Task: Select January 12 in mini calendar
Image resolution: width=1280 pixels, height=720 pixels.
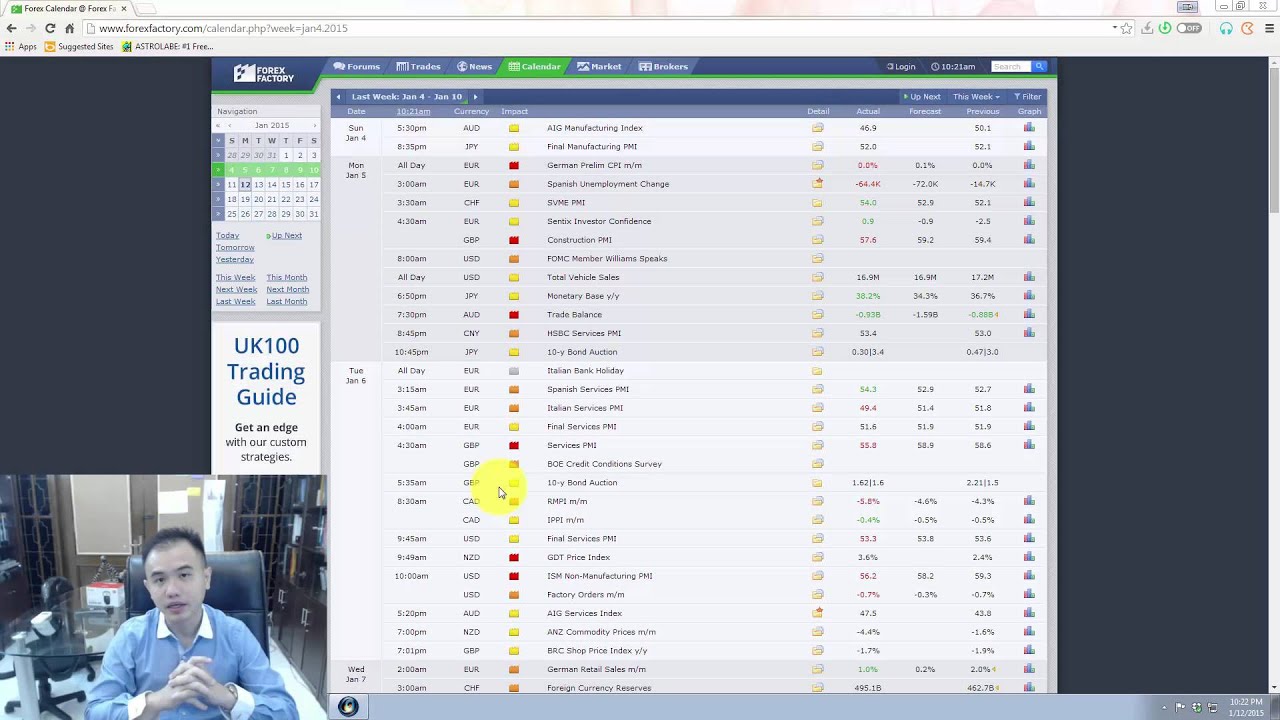Action: [245, 185]
